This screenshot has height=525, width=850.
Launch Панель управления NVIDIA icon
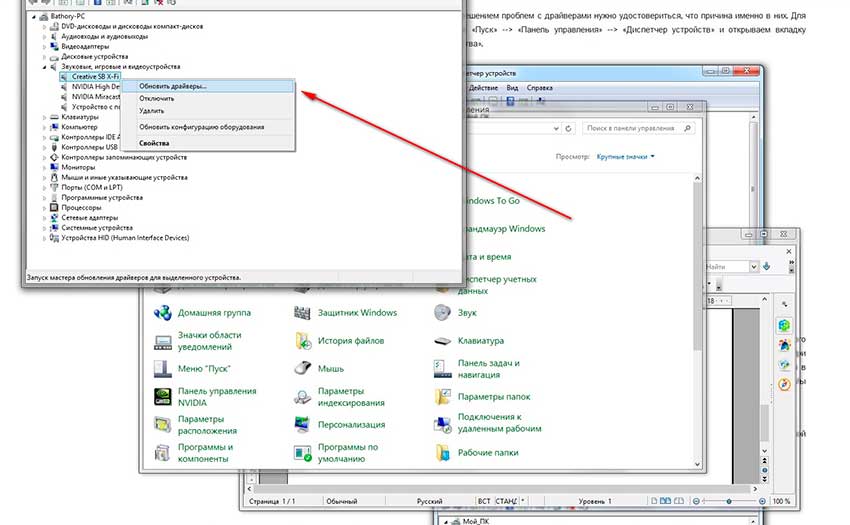[x=163, y=397]
